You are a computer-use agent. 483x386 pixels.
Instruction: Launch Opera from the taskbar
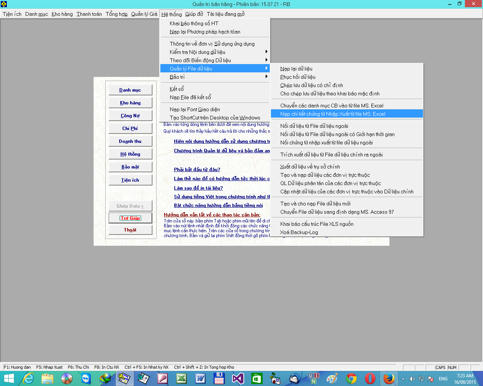pos(370,379)
